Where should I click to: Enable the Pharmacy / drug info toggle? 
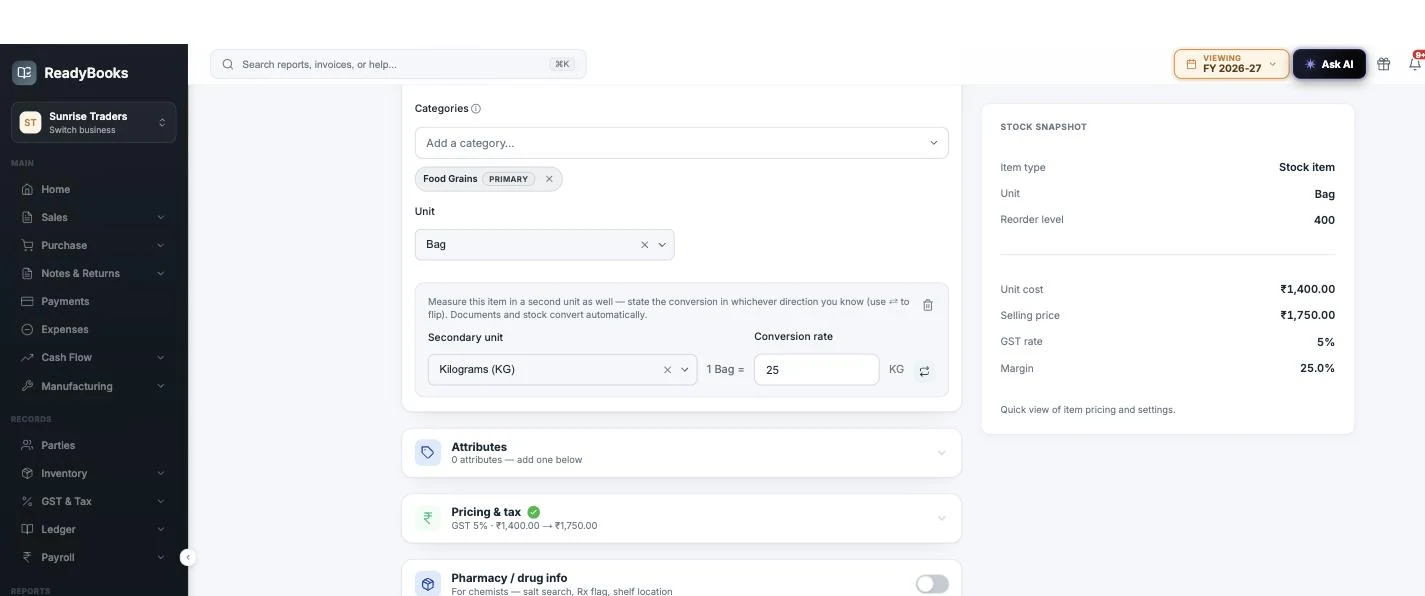click(932, 584)
